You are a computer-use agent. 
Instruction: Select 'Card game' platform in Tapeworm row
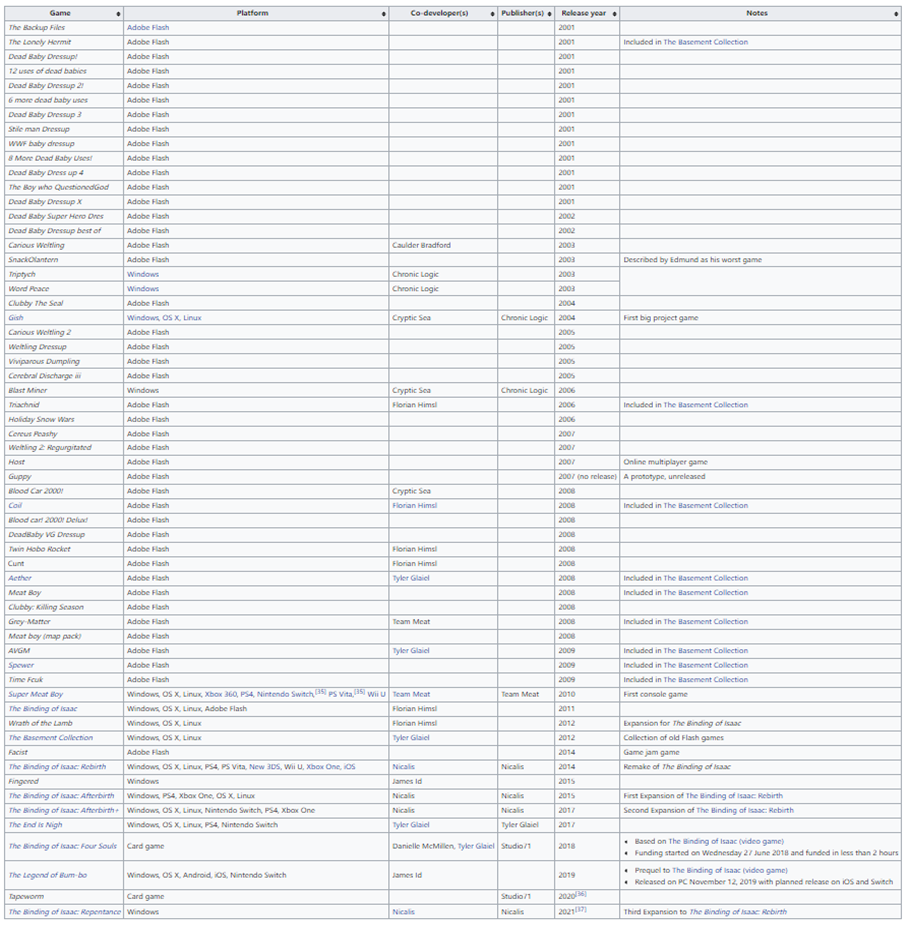[146, 897]
